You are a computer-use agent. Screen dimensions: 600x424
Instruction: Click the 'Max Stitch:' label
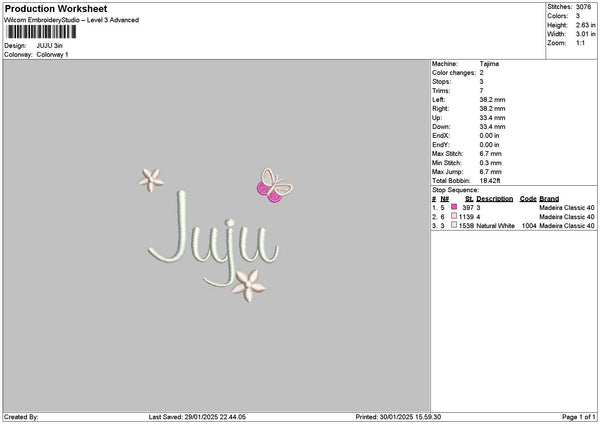coord(448,154)
